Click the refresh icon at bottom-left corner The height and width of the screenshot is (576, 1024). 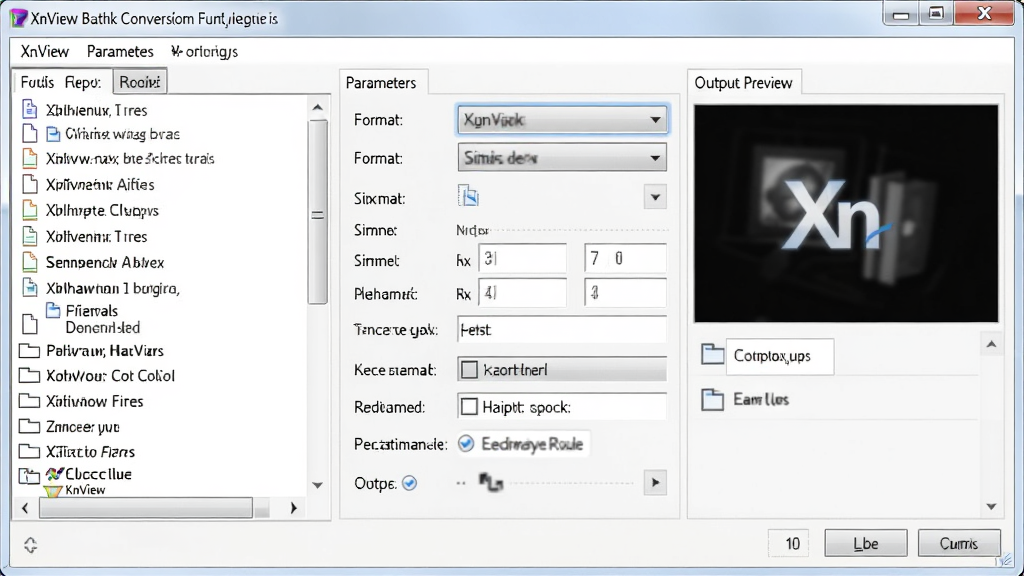point(30,545)
